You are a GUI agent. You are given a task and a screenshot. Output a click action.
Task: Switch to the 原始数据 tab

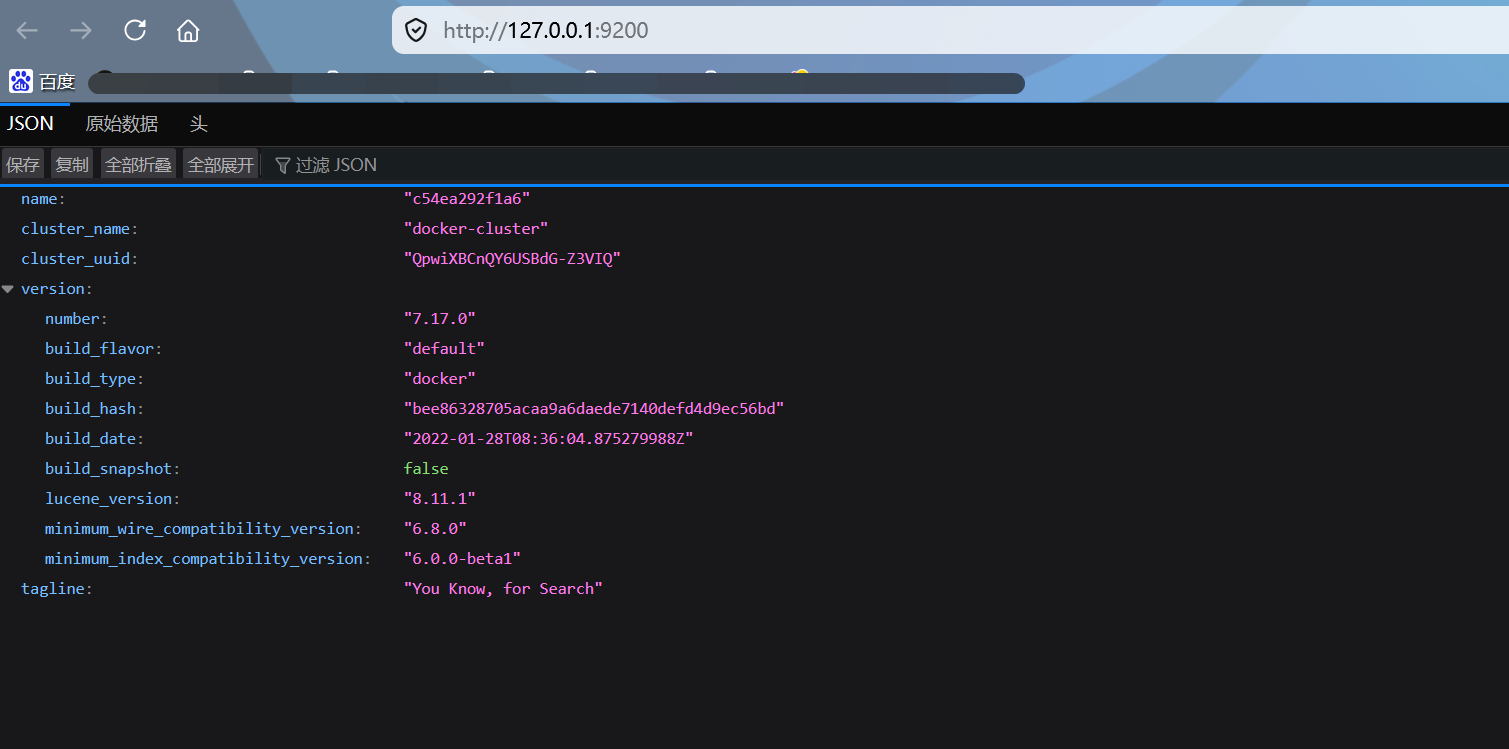[x=121, y=124]
